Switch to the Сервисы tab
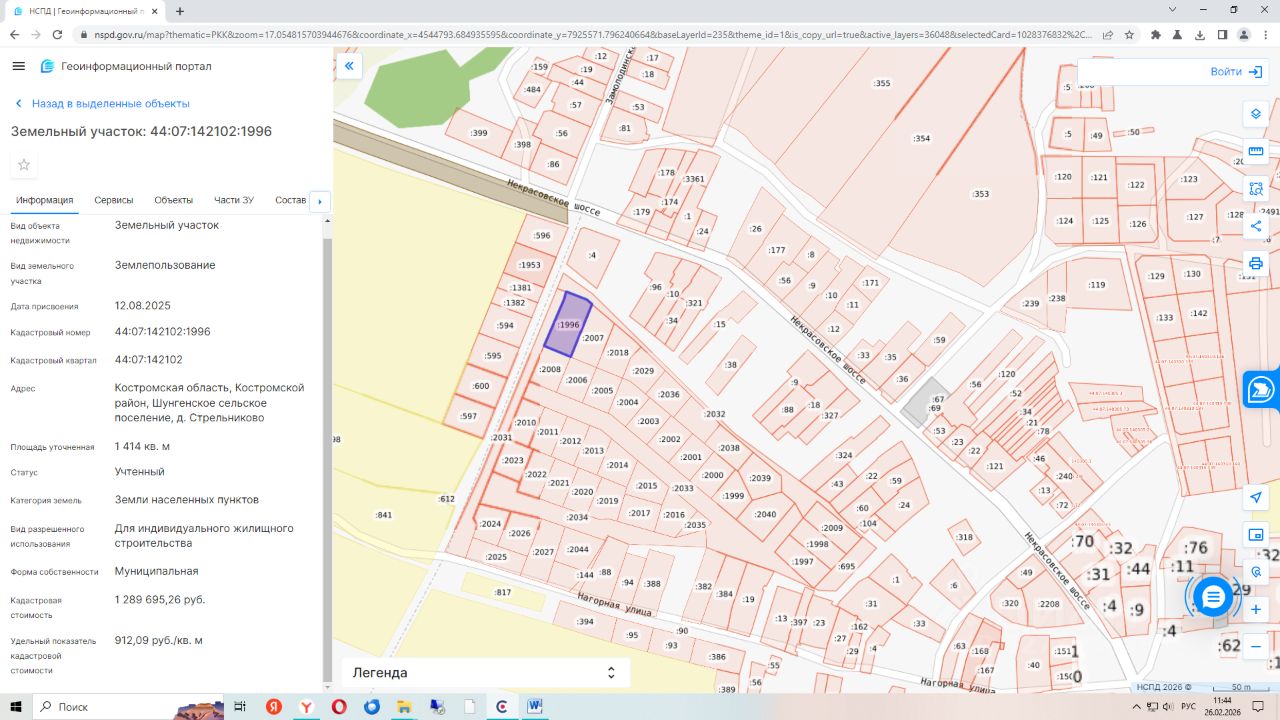The width and height of the screenshot is (1280, 720). pyautogui.click(x=114, y=200)
